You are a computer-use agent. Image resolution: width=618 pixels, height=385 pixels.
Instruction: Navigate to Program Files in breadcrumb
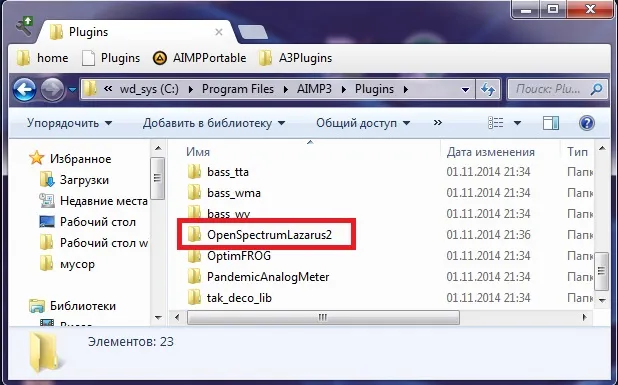point(238,89)
